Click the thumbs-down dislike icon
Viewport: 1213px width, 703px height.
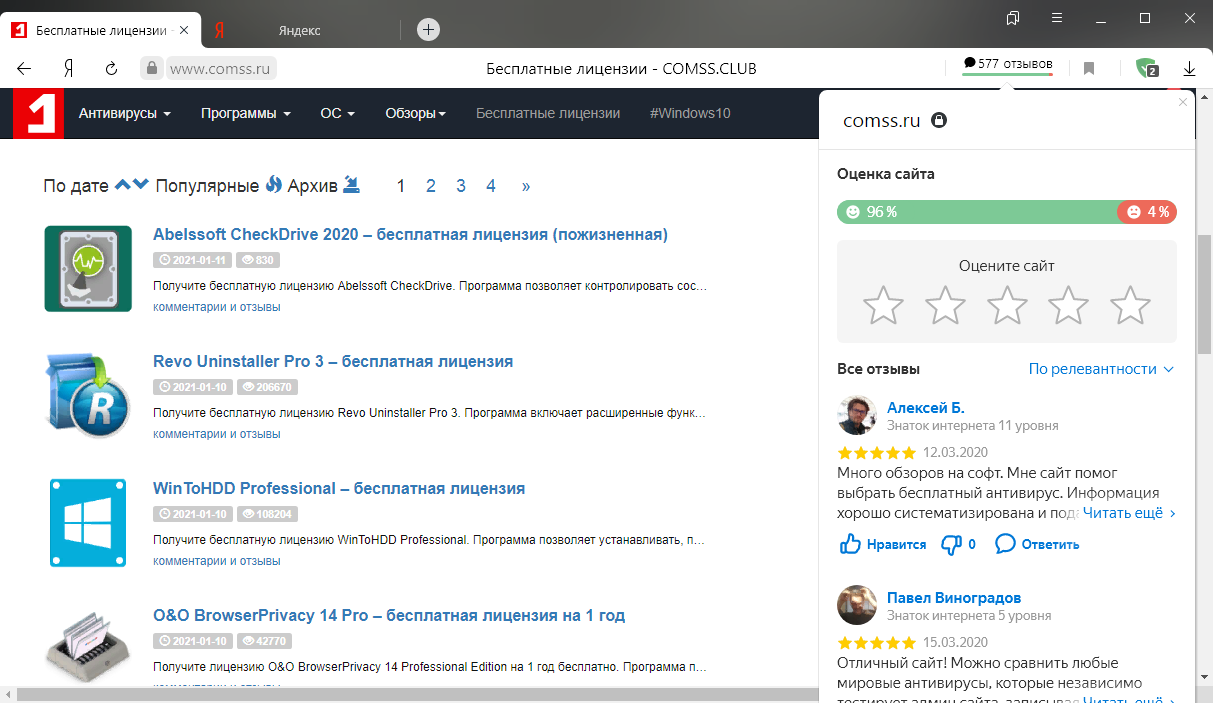(x=948, y=544)
